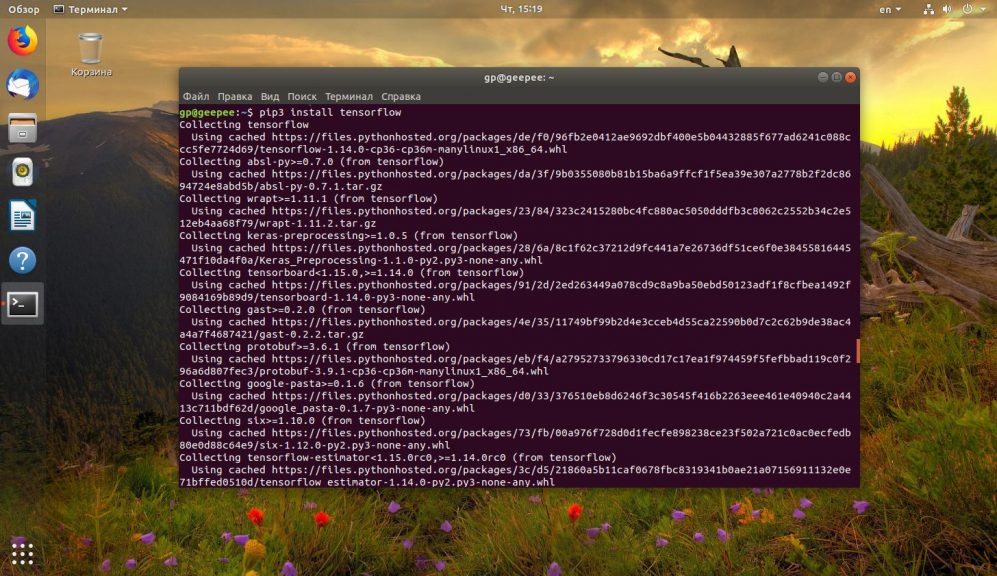
Task: Open the Файл menu
Action: click(x=196, y=97)
